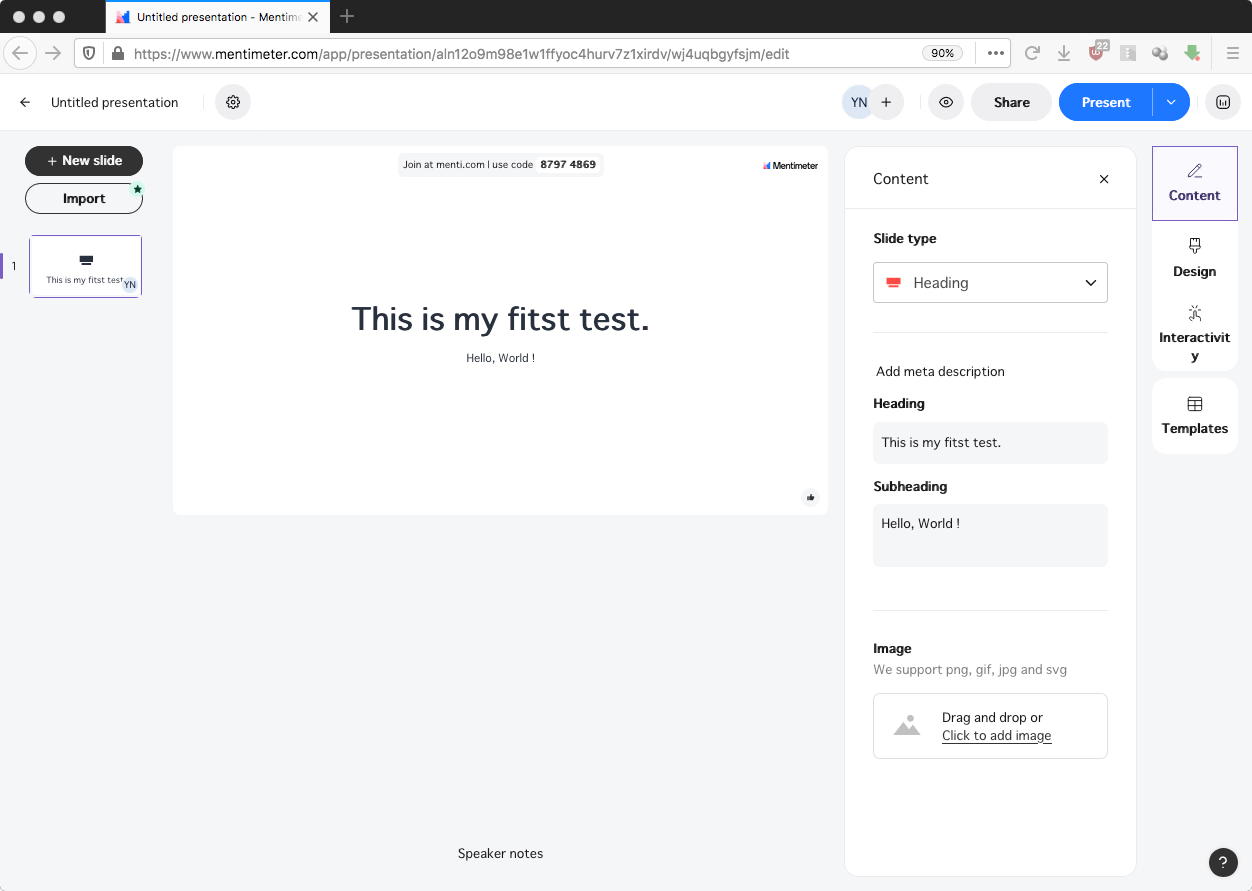
Task: Open the results chart icon
Action: pos(1222,102)
